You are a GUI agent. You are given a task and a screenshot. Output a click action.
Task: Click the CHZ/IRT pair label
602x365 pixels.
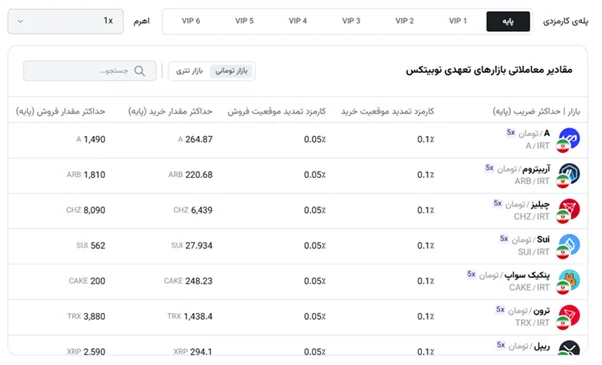tap(532, 217)
